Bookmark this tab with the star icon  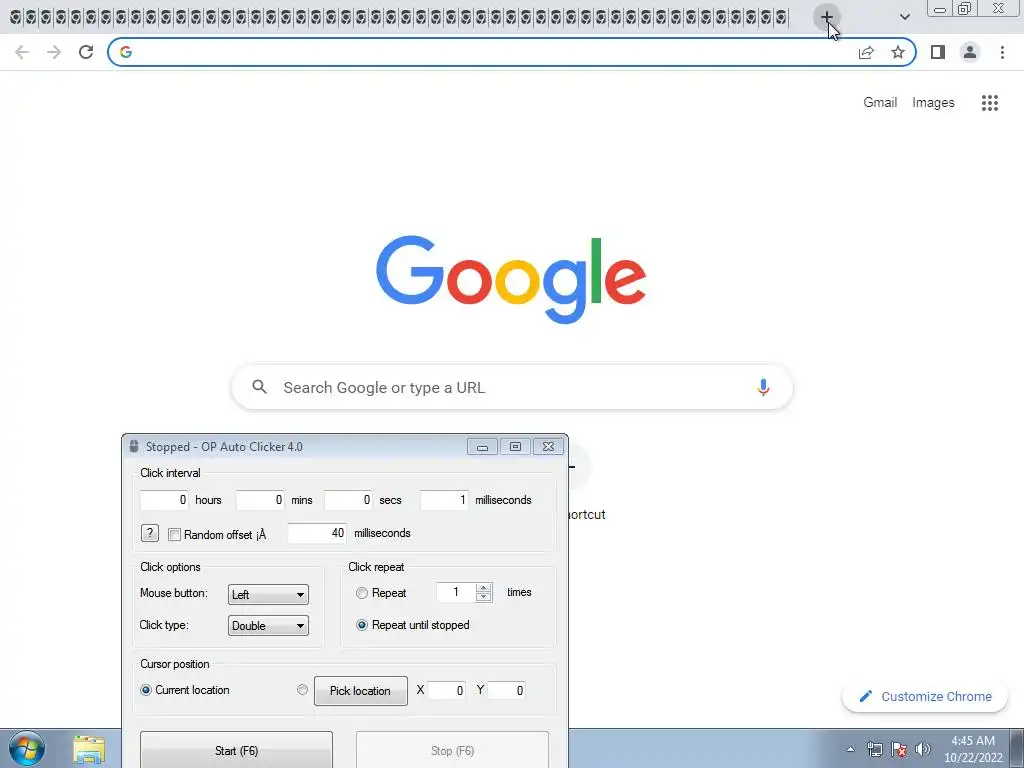(898, 52)
